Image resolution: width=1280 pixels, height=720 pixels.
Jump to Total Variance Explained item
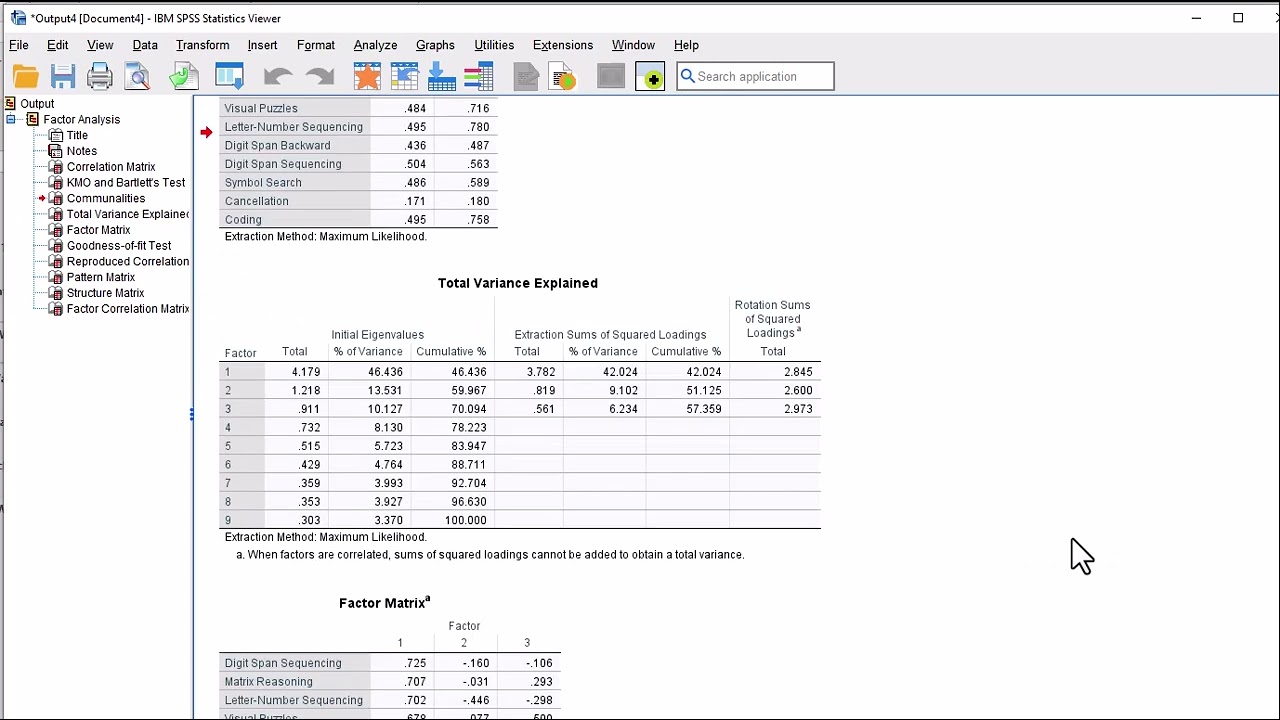pyautogui.click(x=128, y=214)
